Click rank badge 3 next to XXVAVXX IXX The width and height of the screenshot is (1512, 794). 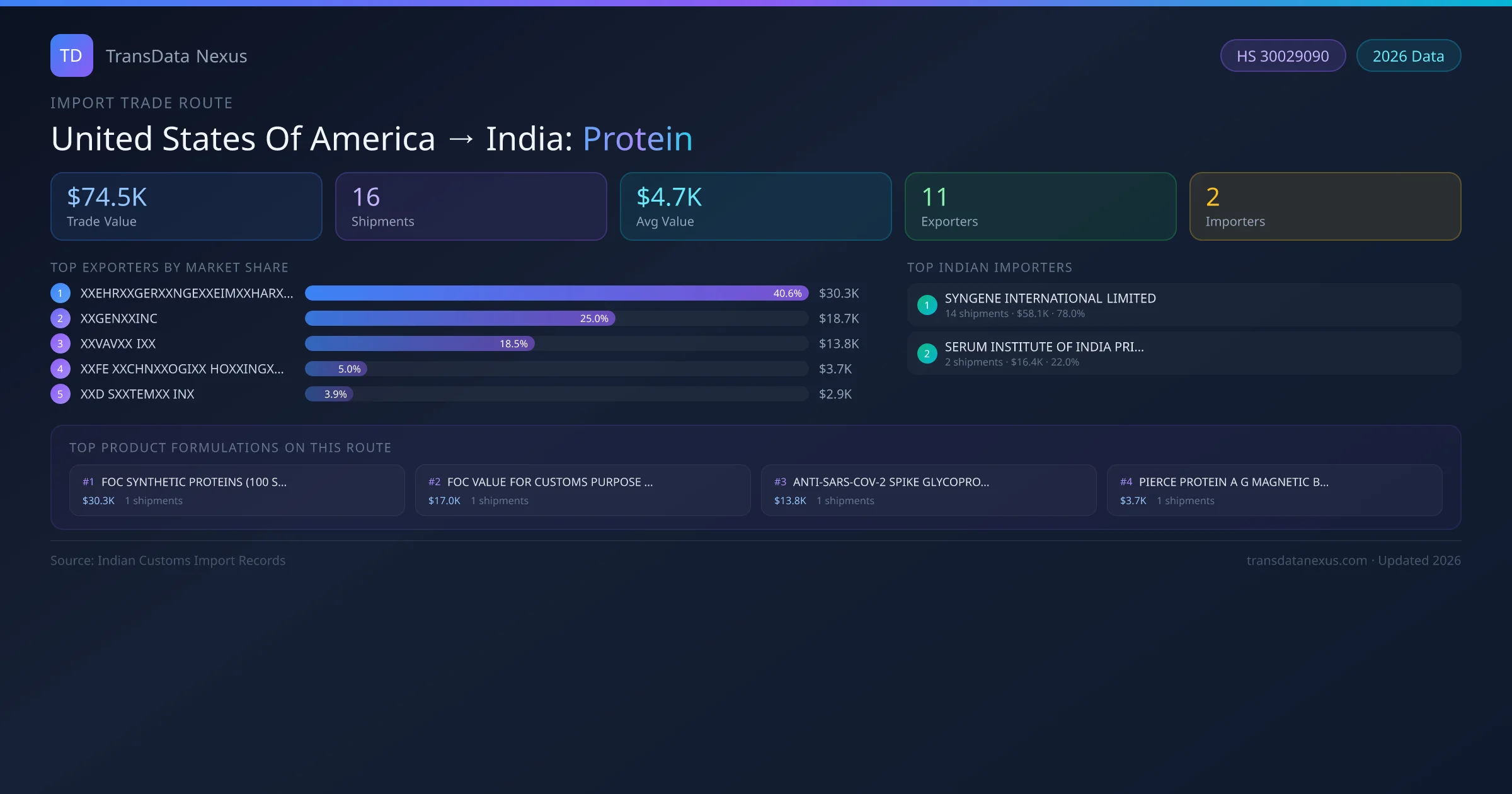(60, 343)
